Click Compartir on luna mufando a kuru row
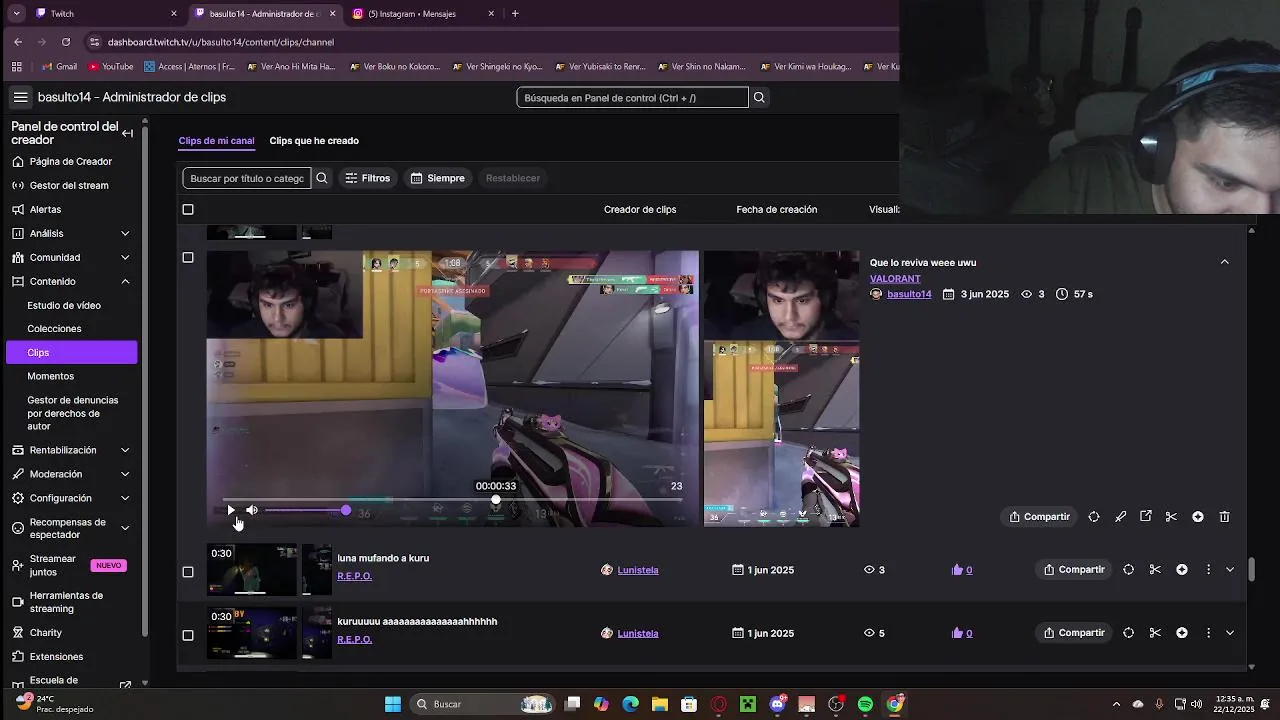1280x720 pixels. pyautogui.click(x=1074, y=570)
